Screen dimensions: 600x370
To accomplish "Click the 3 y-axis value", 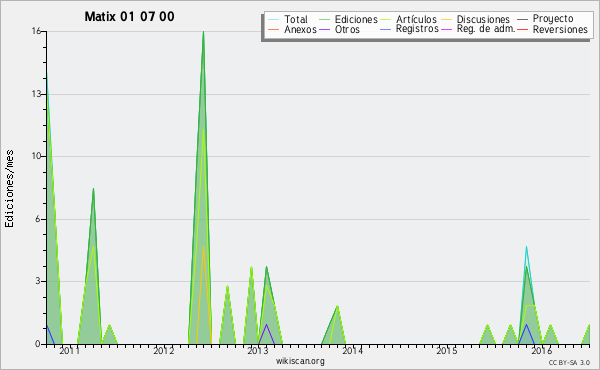I will (x=38, y=281).
